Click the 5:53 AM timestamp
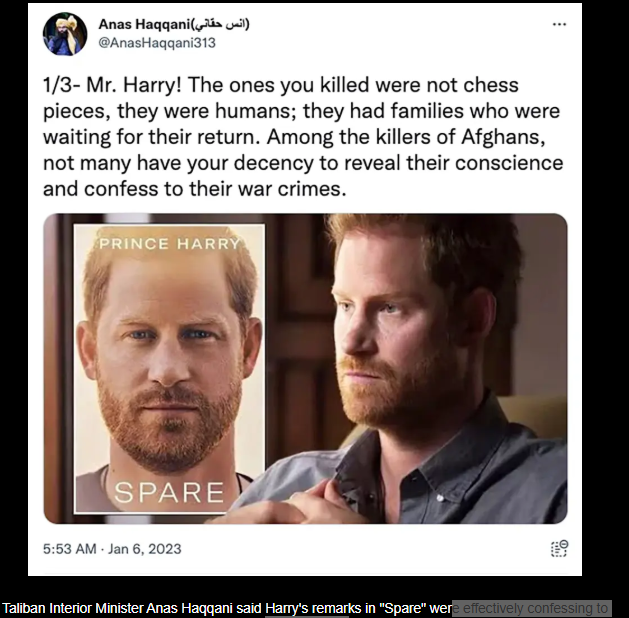 tap(70, 549)
